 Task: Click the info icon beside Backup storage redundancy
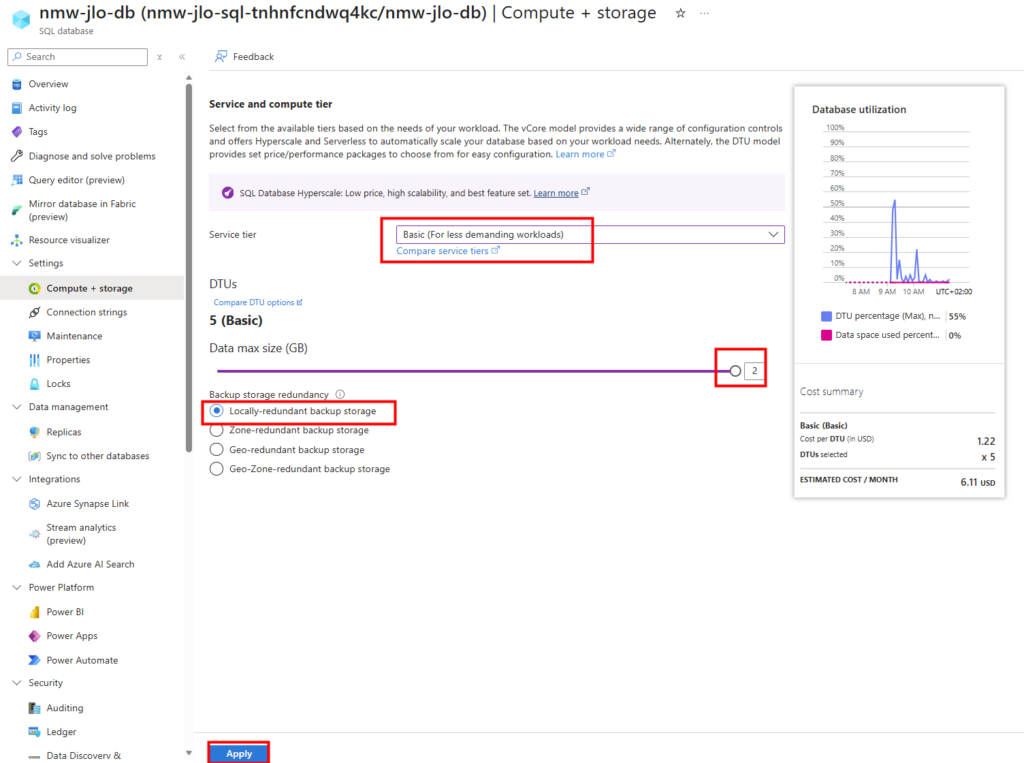tap(340, 395)
